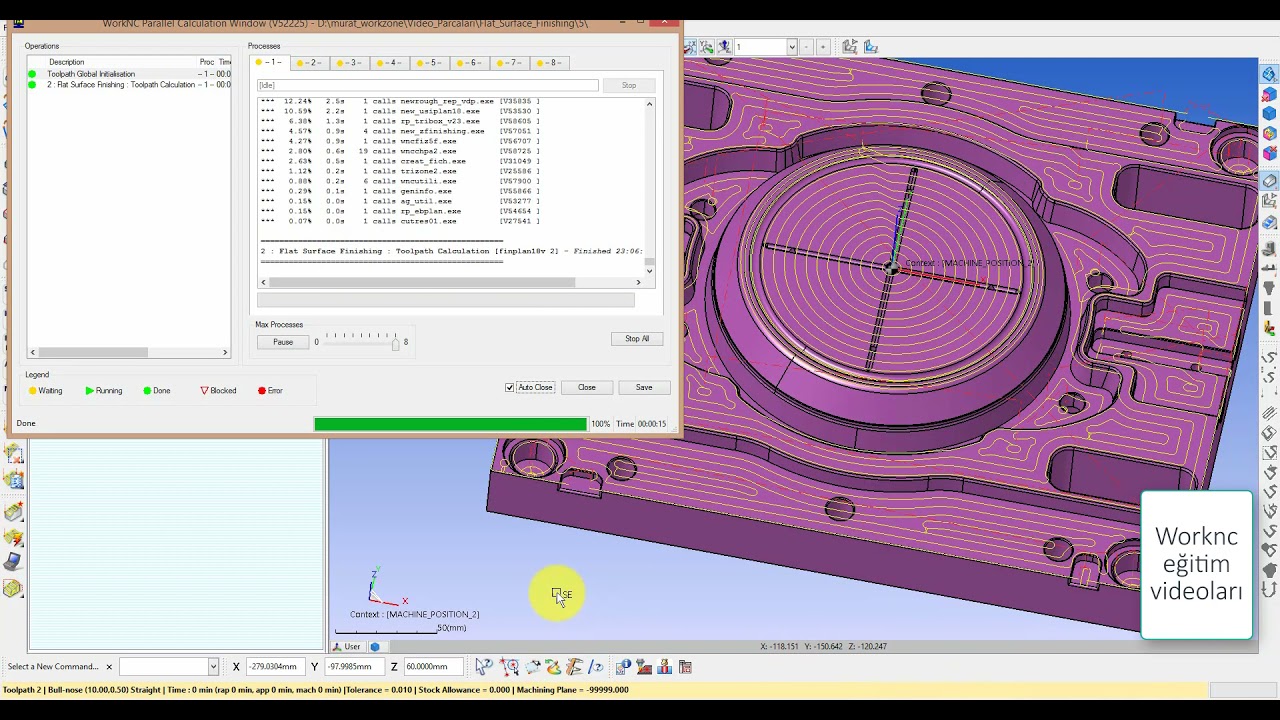Click the minus button next to dropdown
The image size is (1280, 720).
(x=807, y=47)
